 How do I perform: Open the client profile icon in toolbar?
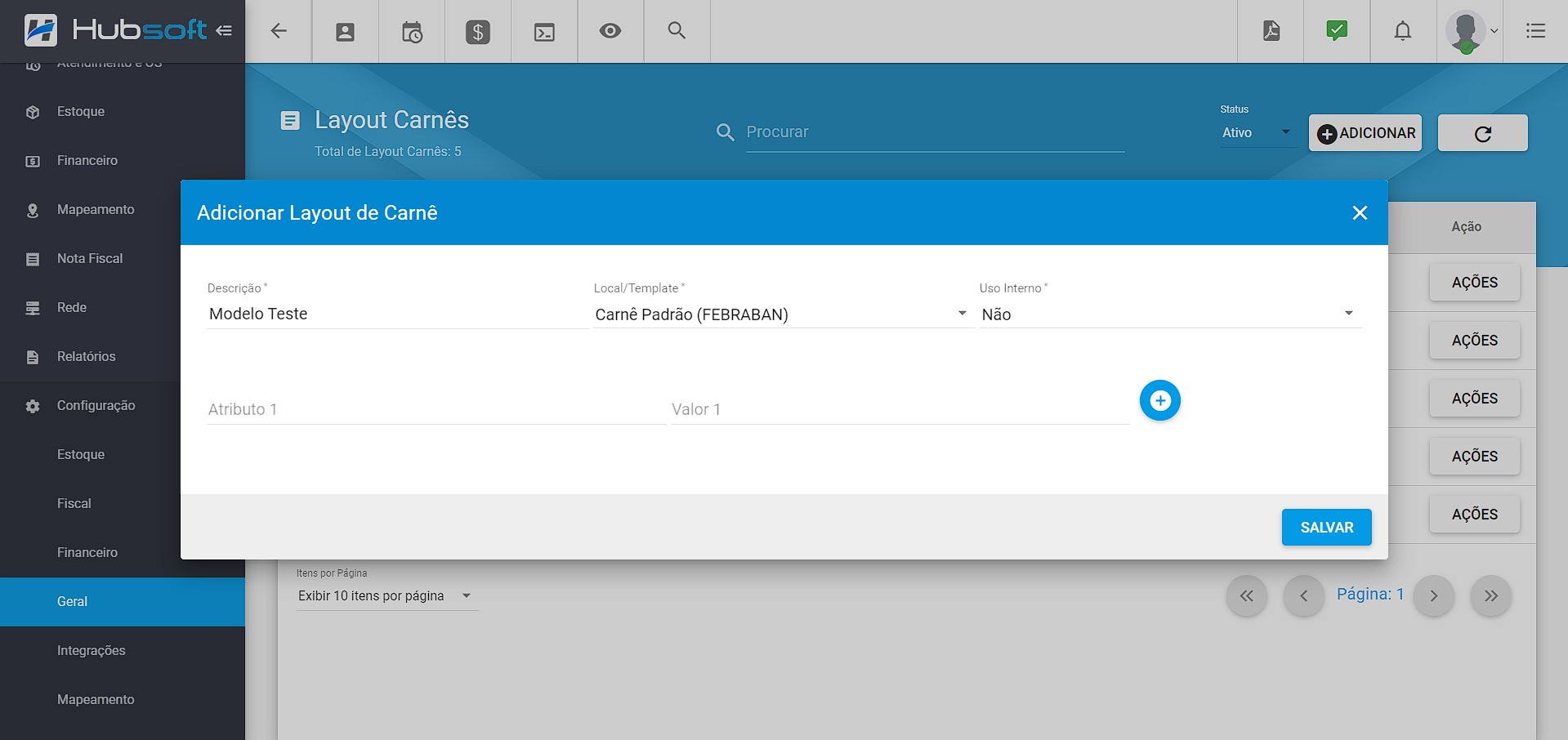tap(345, 32)
